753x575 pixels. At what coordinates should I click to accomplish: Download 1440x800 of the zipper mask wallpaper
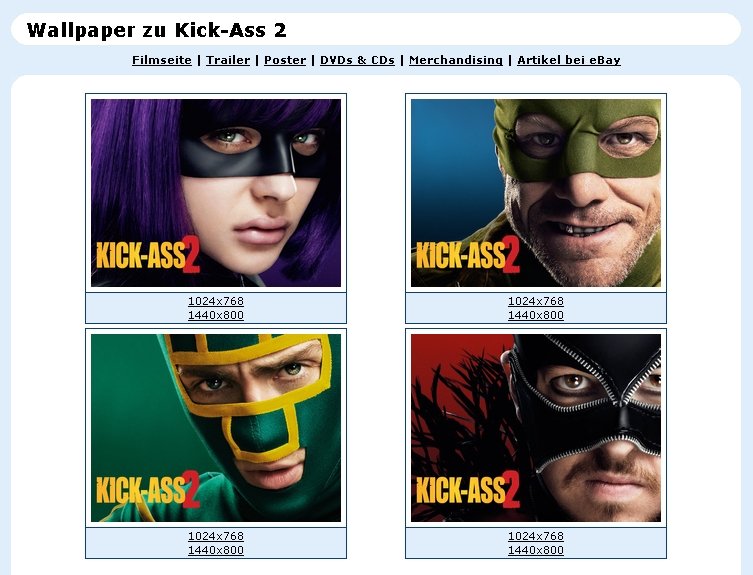[535, 550]
